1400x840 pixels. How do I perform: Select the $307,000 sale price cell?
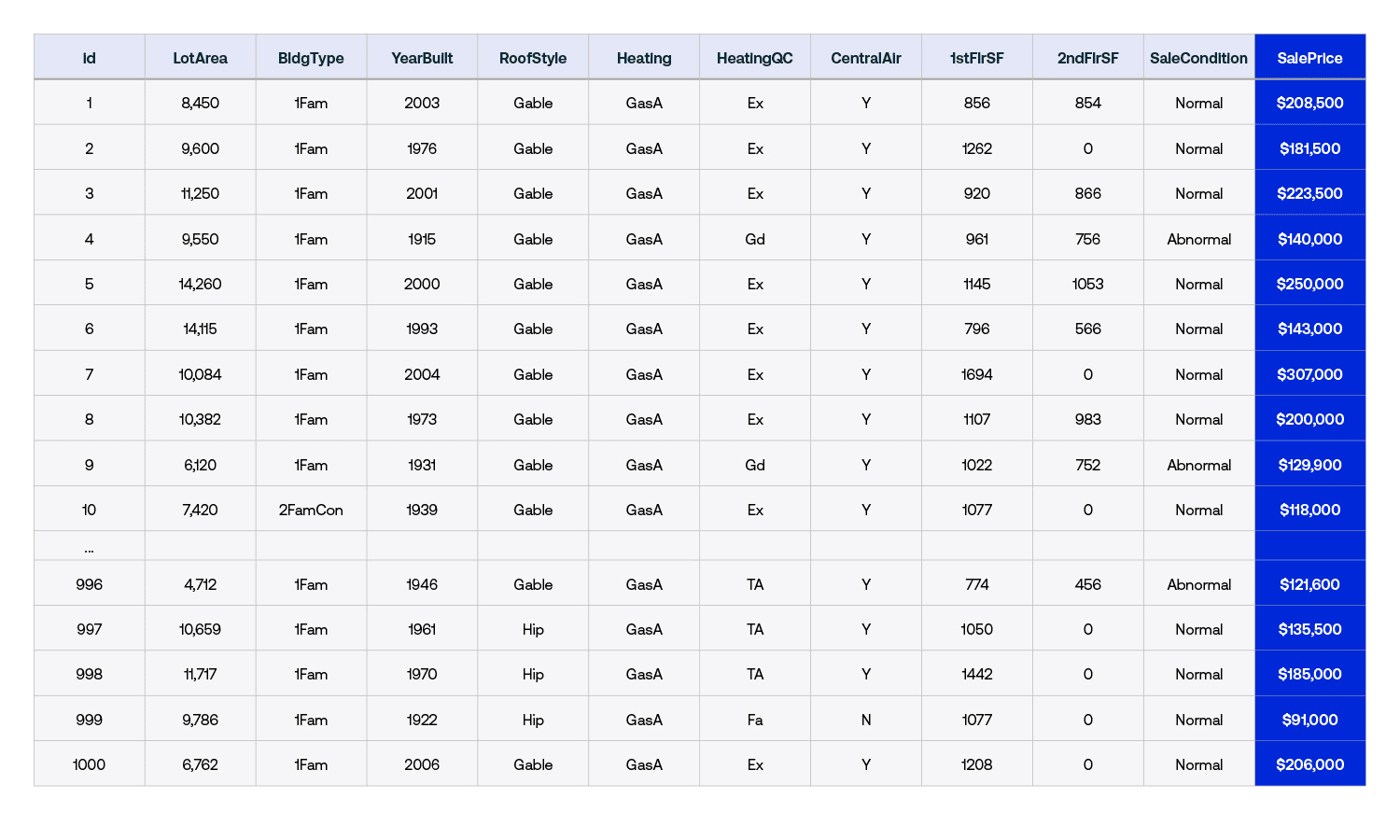click(1309, 374)
